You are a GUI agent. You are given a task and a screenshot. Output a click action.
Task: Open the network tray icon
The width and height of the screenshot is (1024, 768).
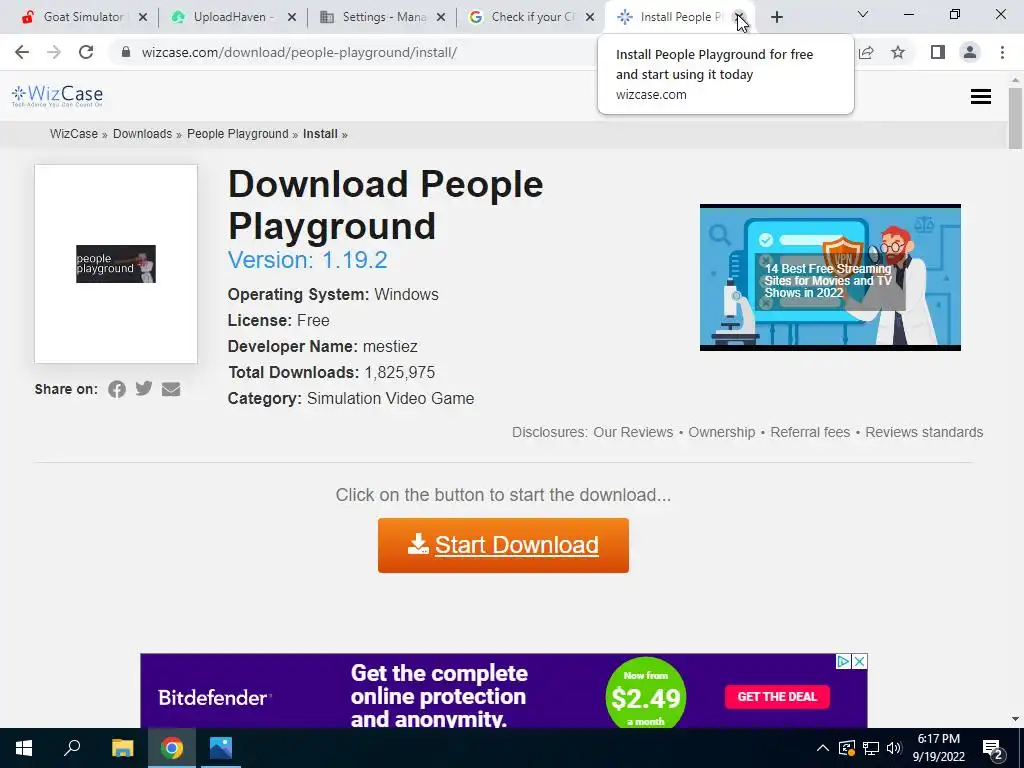point(871,748)
